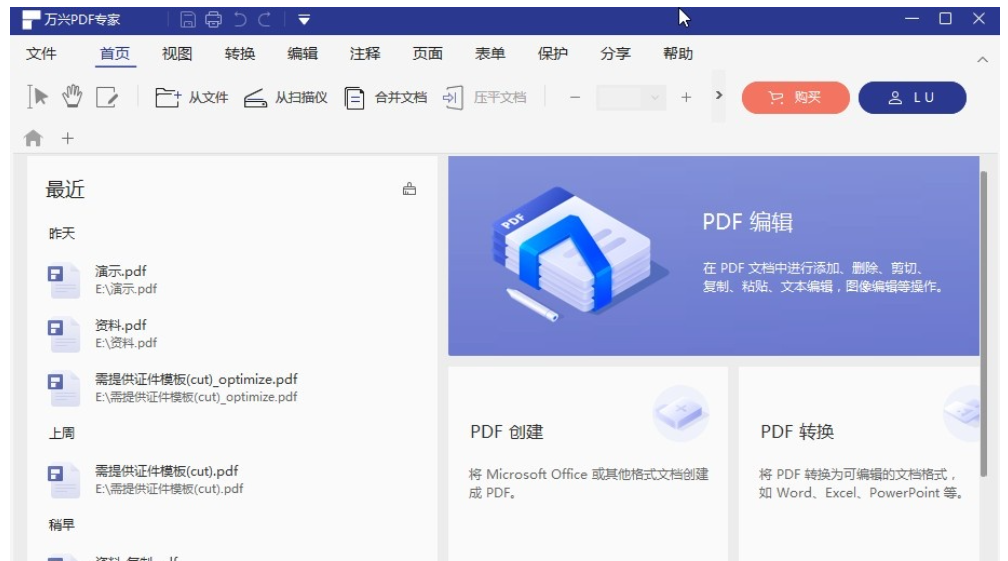Click the save icon in title bar
Screen dimensions: 1008x561
[188, 20]
